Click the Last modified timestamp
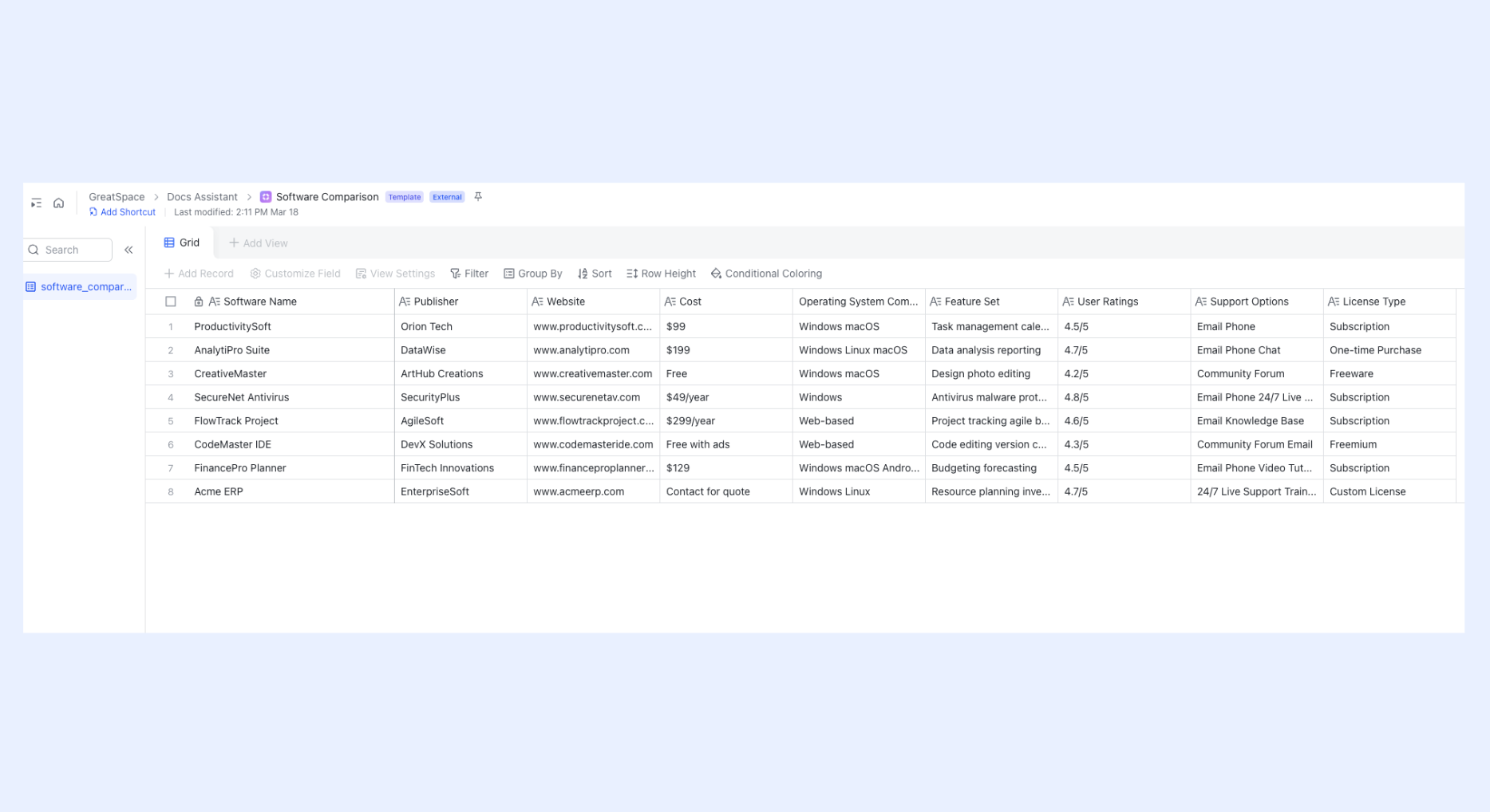 (236, 212)
